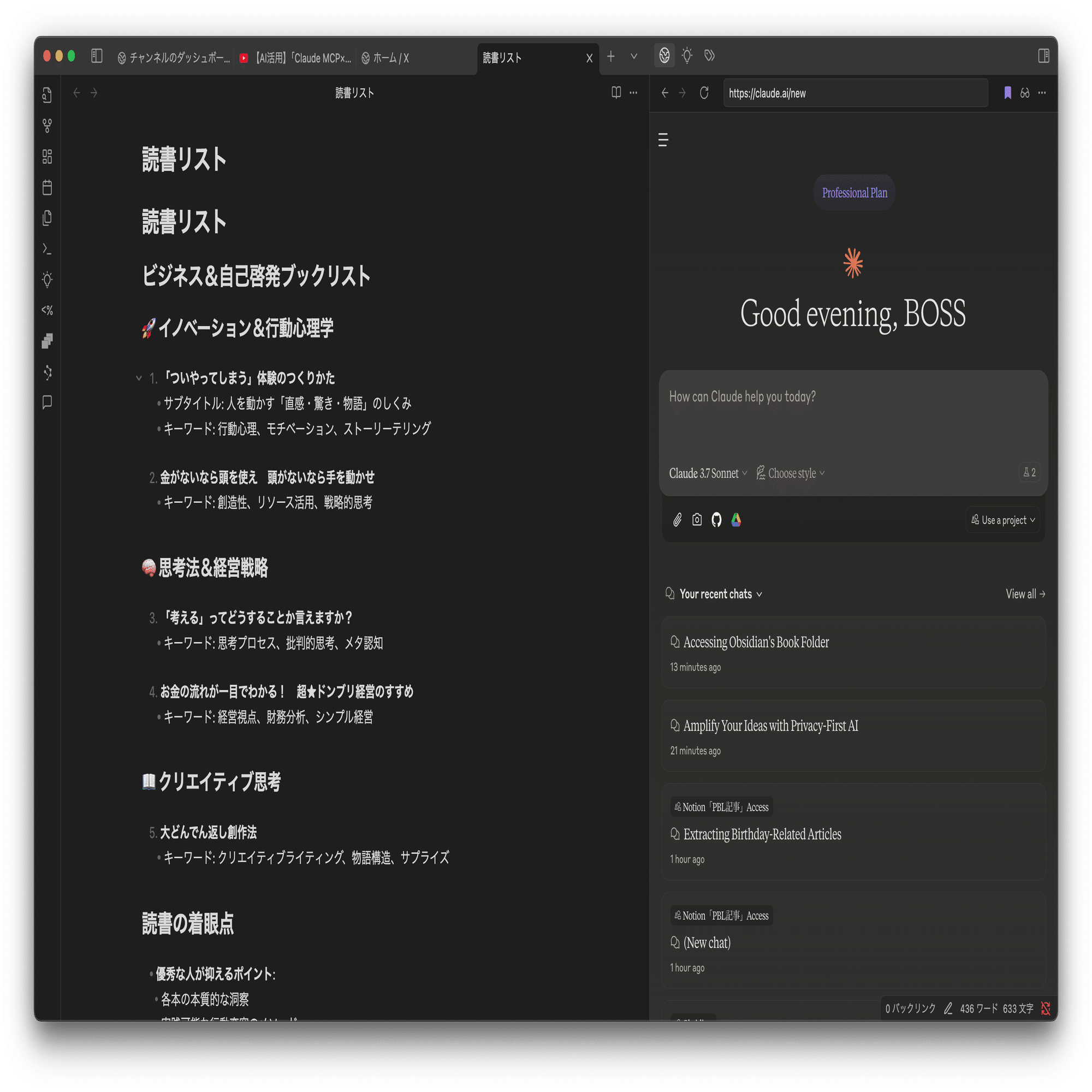Click the camera screenshot capture icon
Image resolution: width=1092 pixels, height=1092 pixels.
coord(697,520)
